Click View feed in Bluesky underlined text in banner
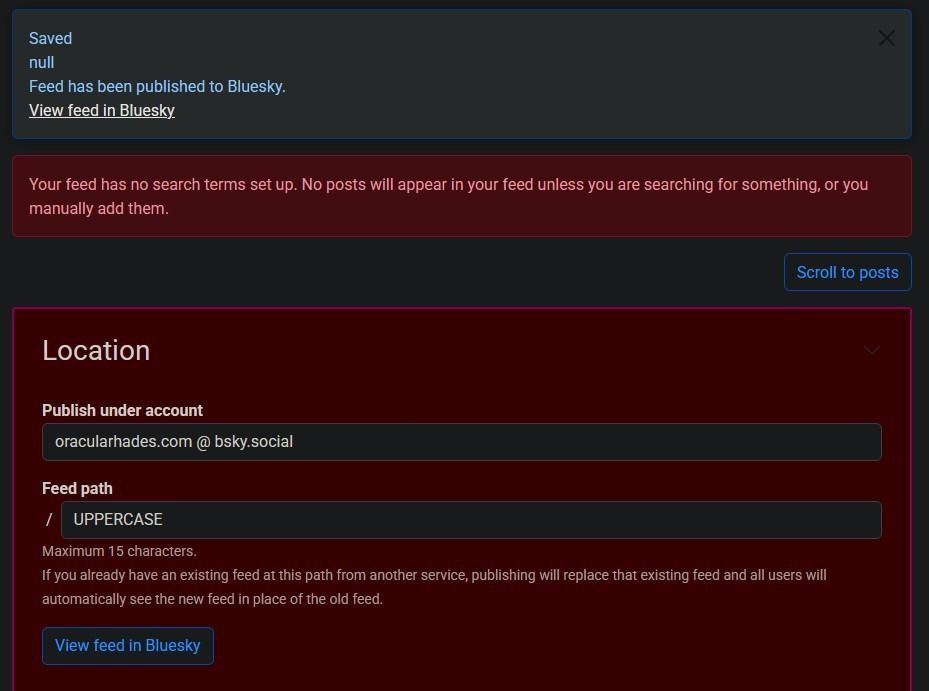 (101, 110)
